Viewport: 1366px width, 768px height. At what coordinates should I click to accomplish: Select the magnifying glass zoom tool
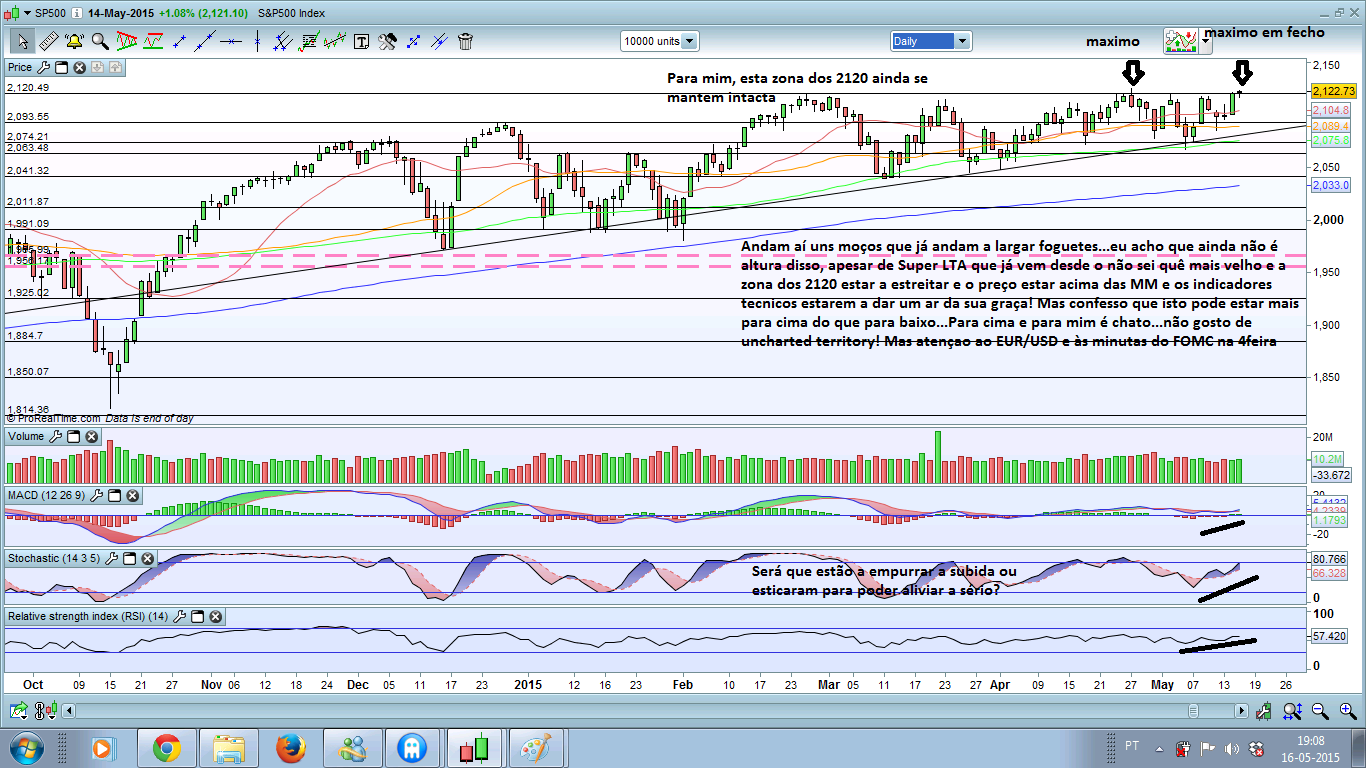pyautogui.click(x=100, y=41)
